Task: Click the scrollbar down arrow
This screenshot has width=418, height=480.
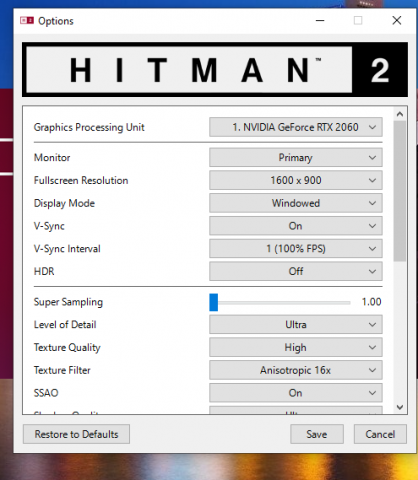Action: 400,407
